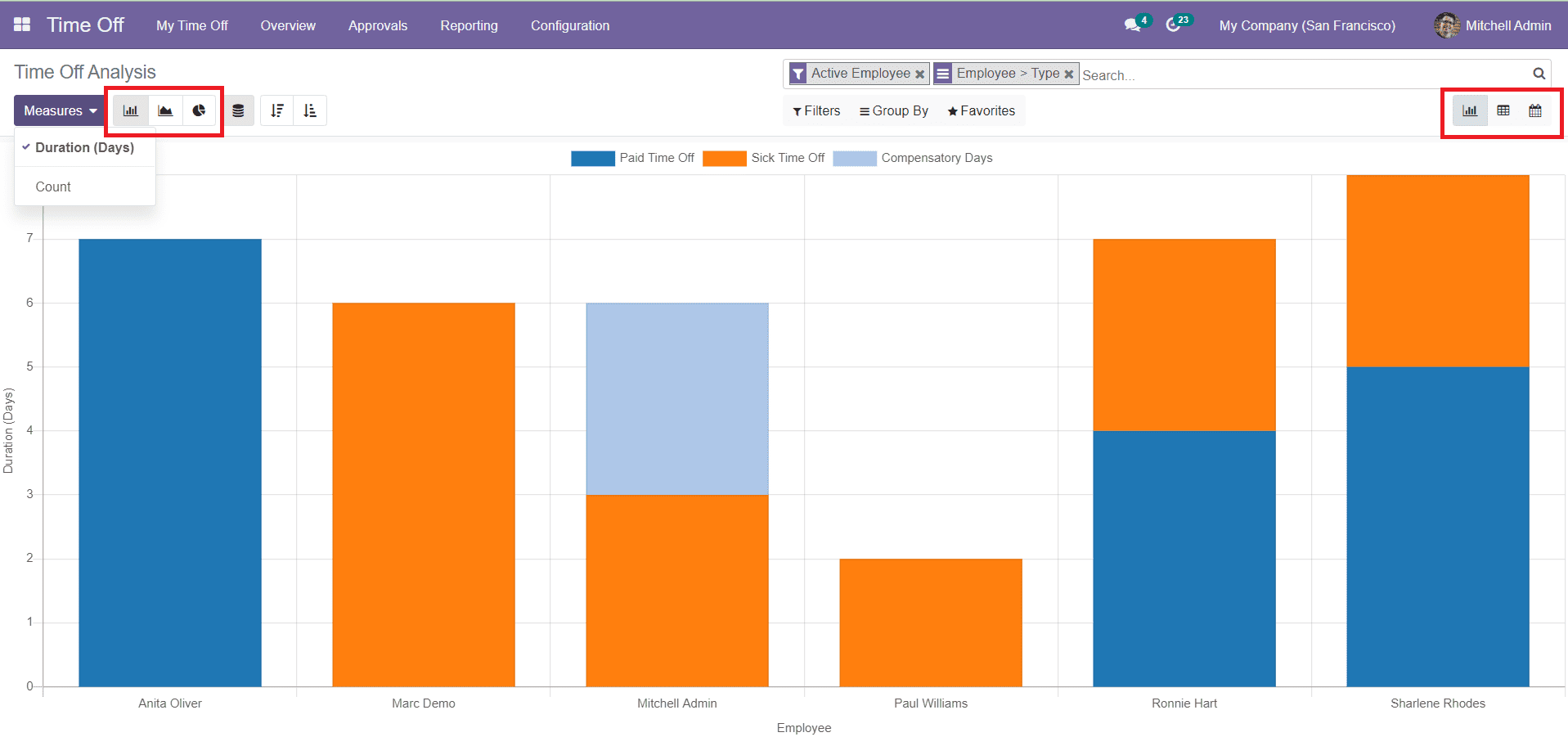This screenshot has height=737, width=1568.
Task: Sort bars in descending order
Action: [277, 111]
